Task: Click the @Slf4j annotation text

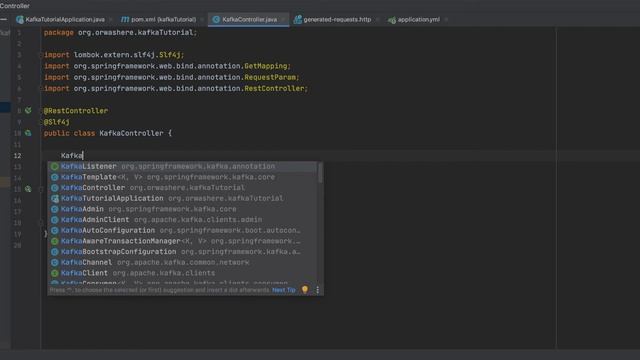Action: [57, 122]
